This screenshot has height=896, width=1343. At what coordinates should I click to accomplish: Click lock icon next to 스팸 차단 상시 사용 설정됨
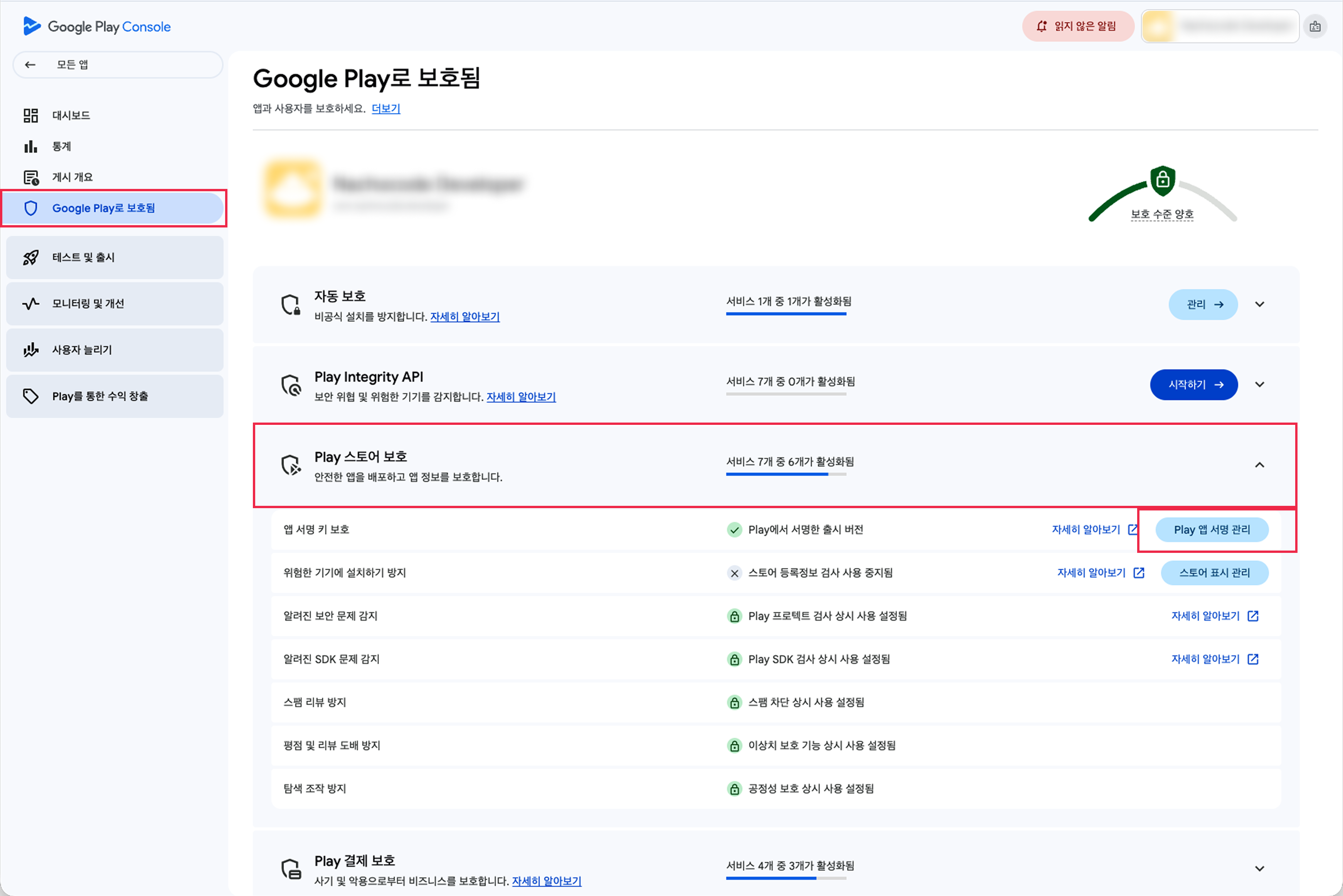(734, 703)
